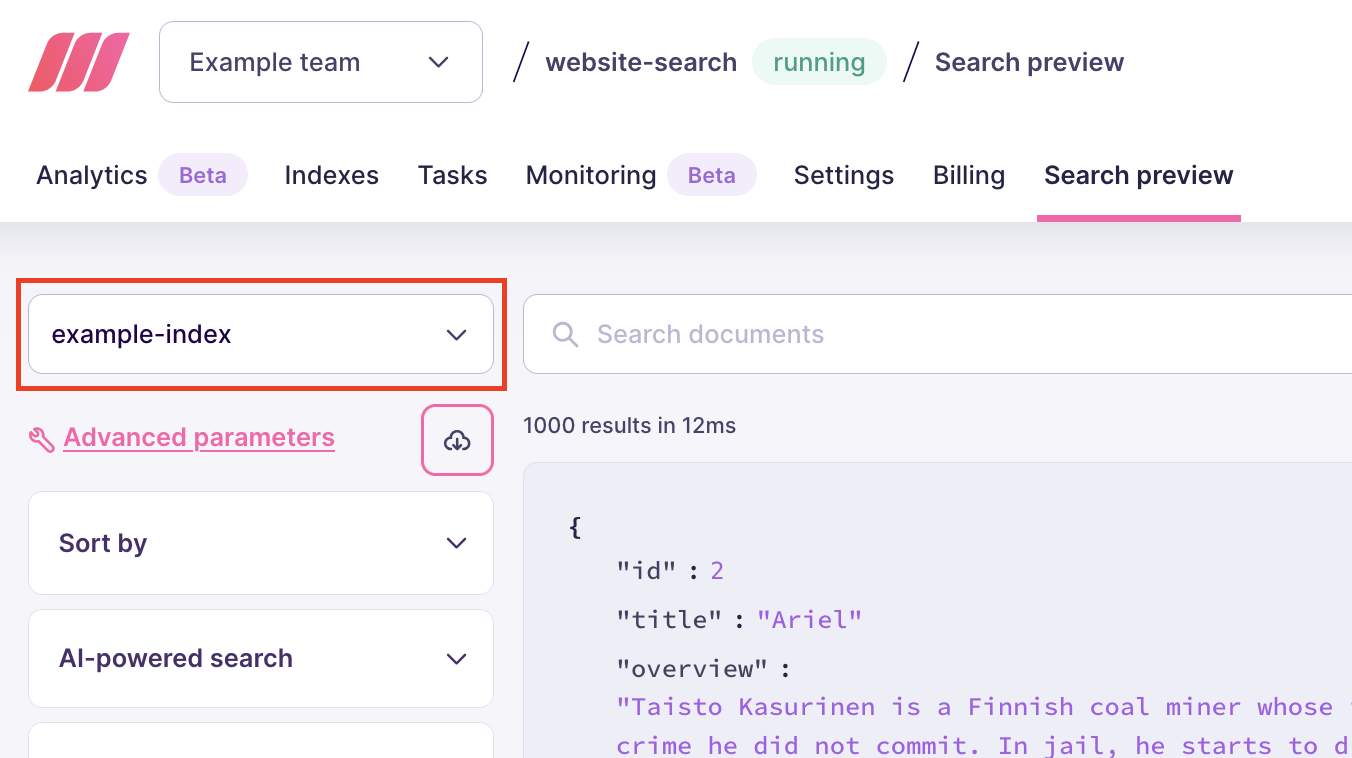1352x758 pixels.
Task: Click website-search in the breadcrumb
Action: click(641, 61)
